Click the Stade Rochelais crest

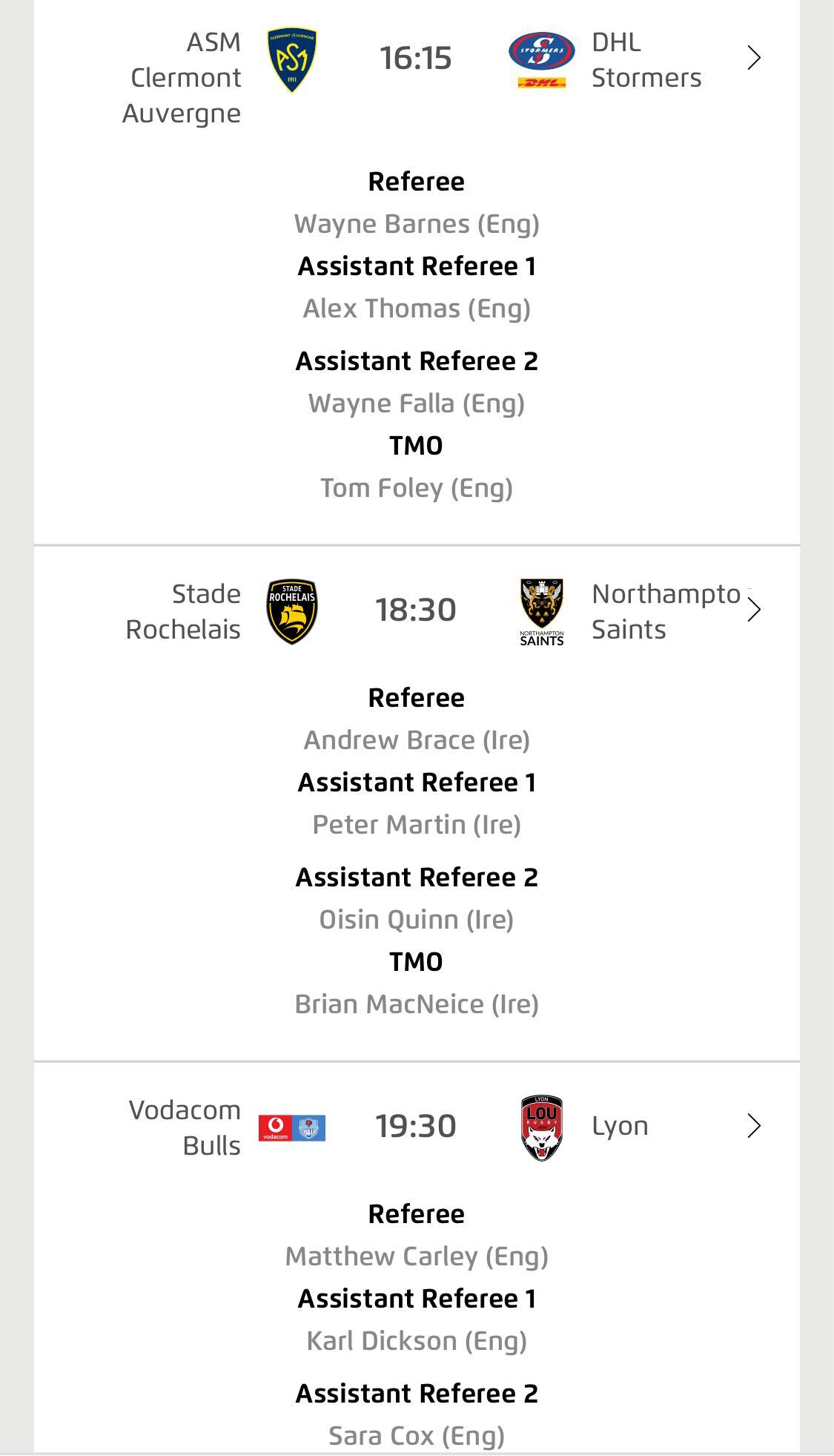[291, 611]
